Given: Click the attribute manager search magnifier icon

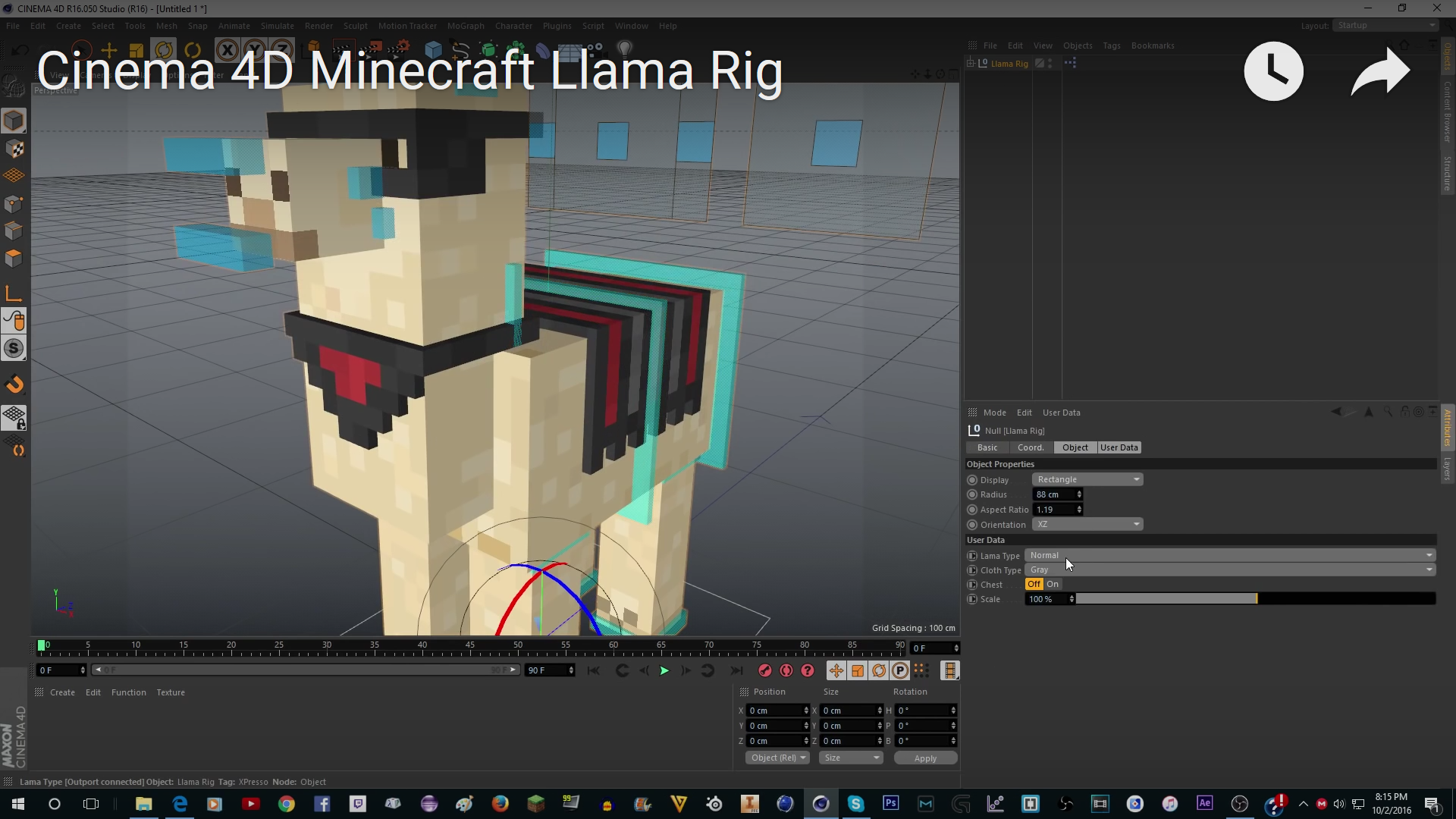Looking at the screenshot, I should click(x=1387, y=412).
